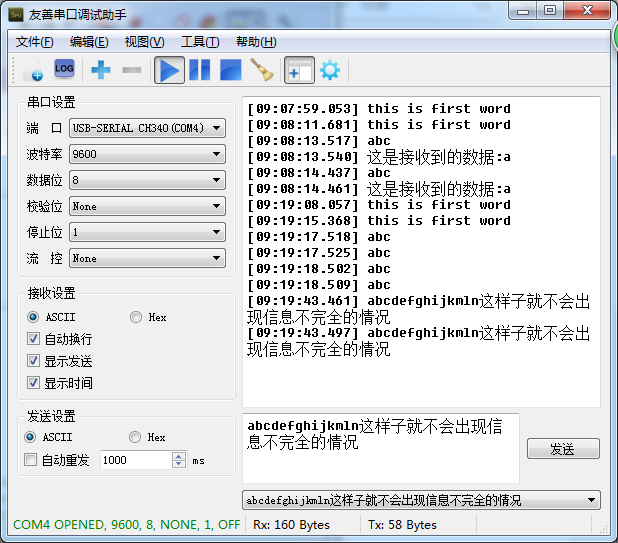Start the serial port with play icon
This screenshot has width=618, height=543.
[x=169, y=70]
